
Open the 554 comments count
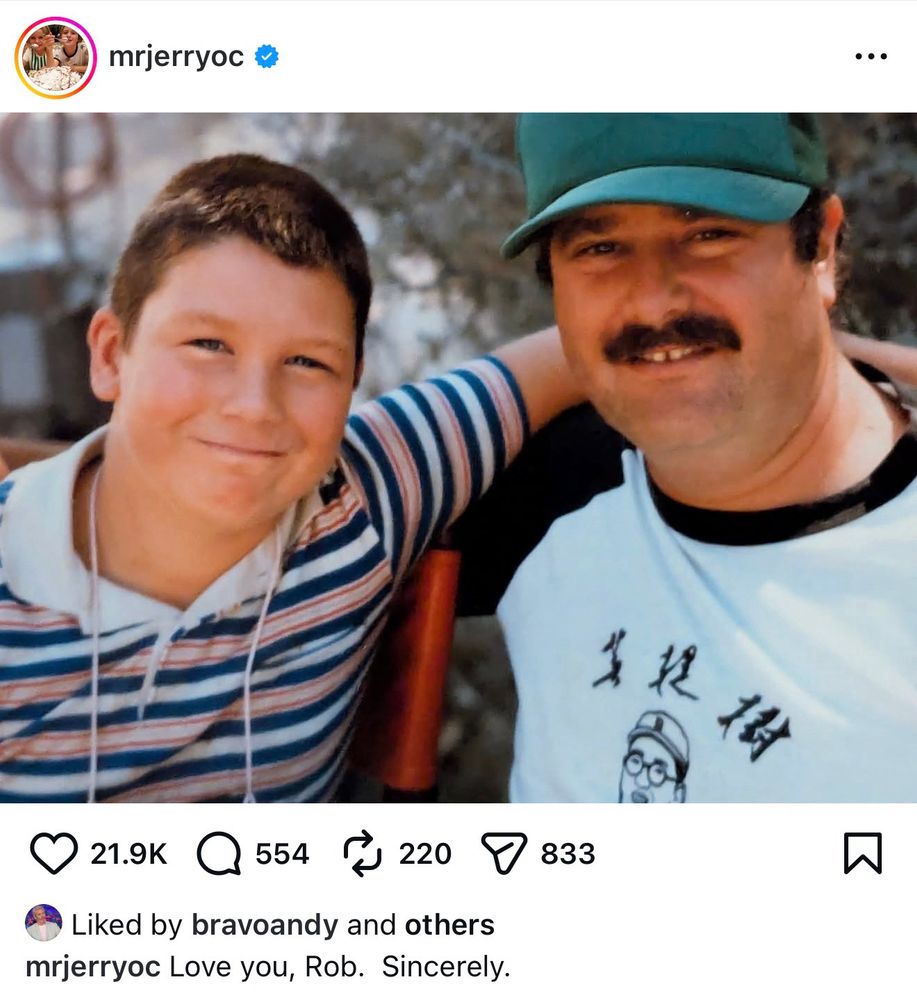tap(282, 854)
